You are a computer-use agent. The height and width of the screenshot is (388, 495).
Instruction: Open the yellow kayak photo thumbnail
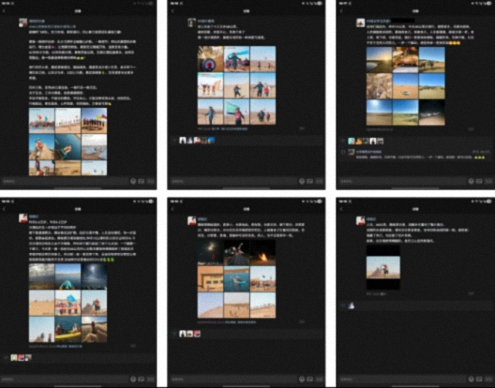pyautogui.click(x=68, y=329)
